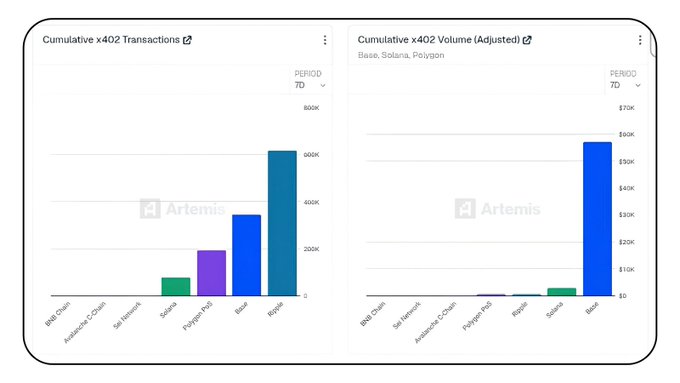Click the Ripple axis label in Volume chart
Viewport: 680px width, 383px height.
coord(520,309)
